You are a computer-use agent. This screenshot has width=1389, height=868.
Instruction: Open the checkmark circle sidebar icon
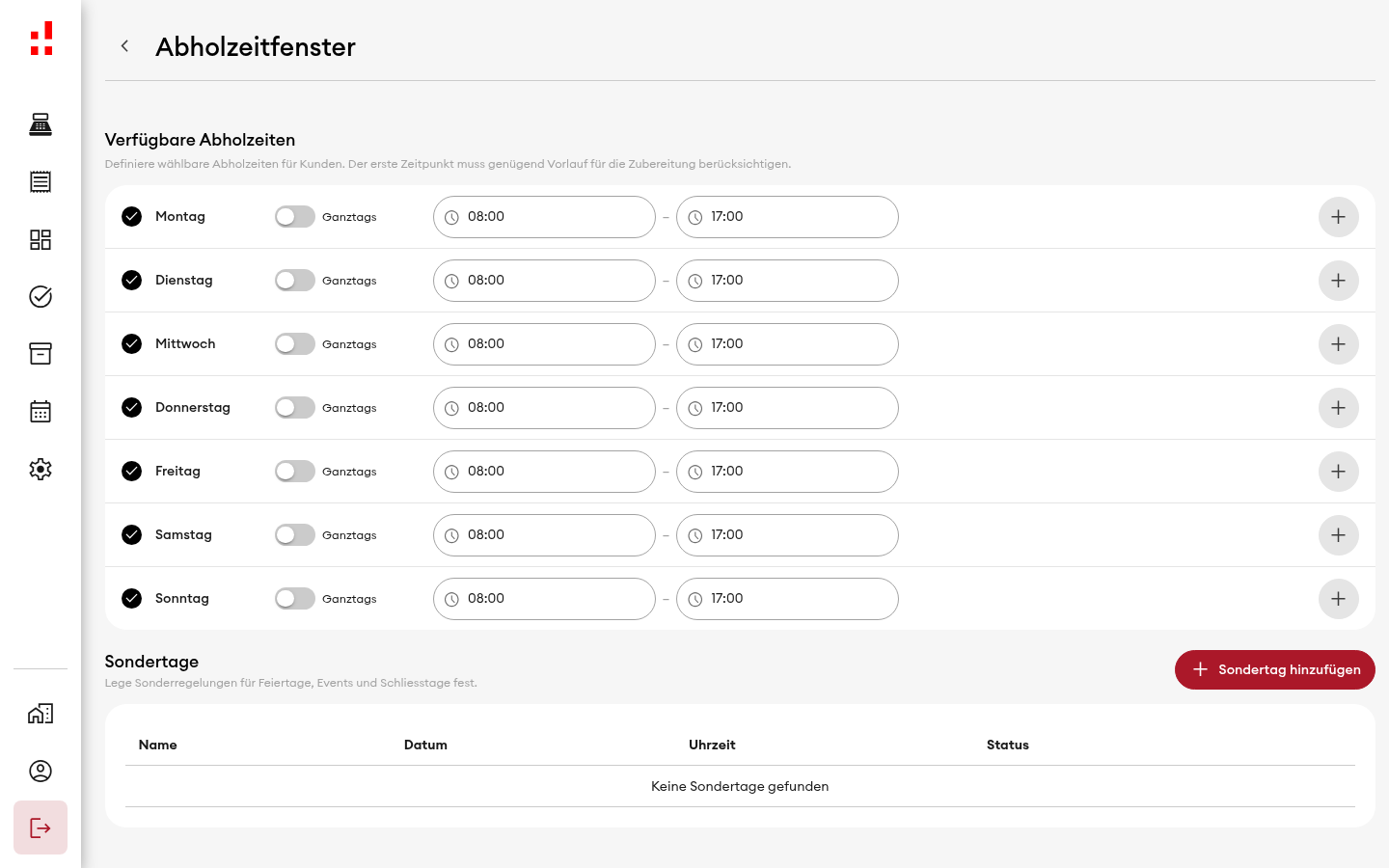coord(41,296)
